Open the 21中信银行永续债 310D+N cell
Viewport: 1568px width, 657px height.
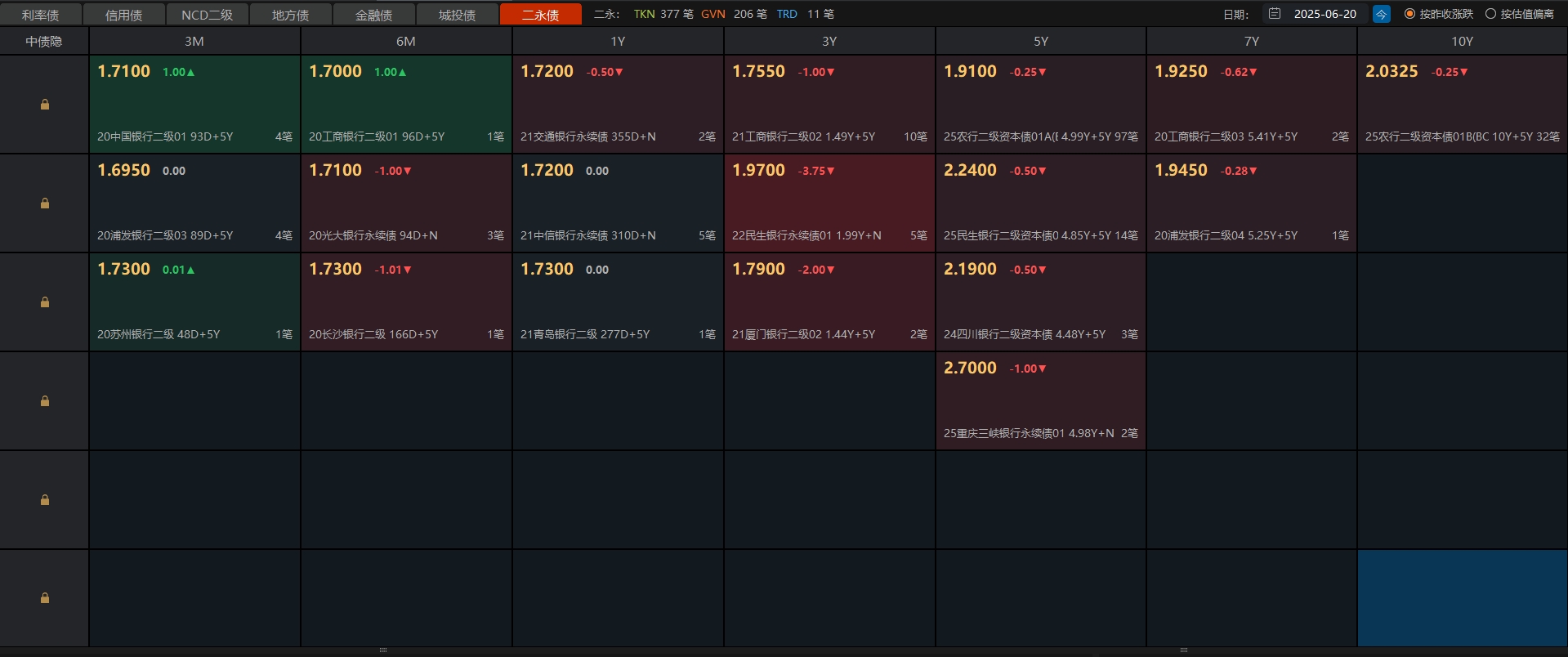click(618, 203)
